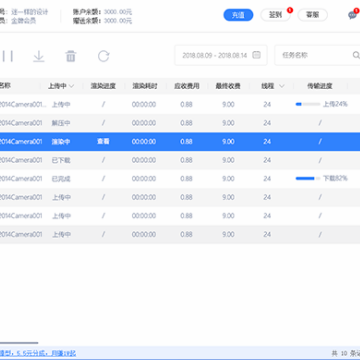The image size is (360, 360).
Task: Click the 账户余额 3000.00元 value
Action: [118, 12]
